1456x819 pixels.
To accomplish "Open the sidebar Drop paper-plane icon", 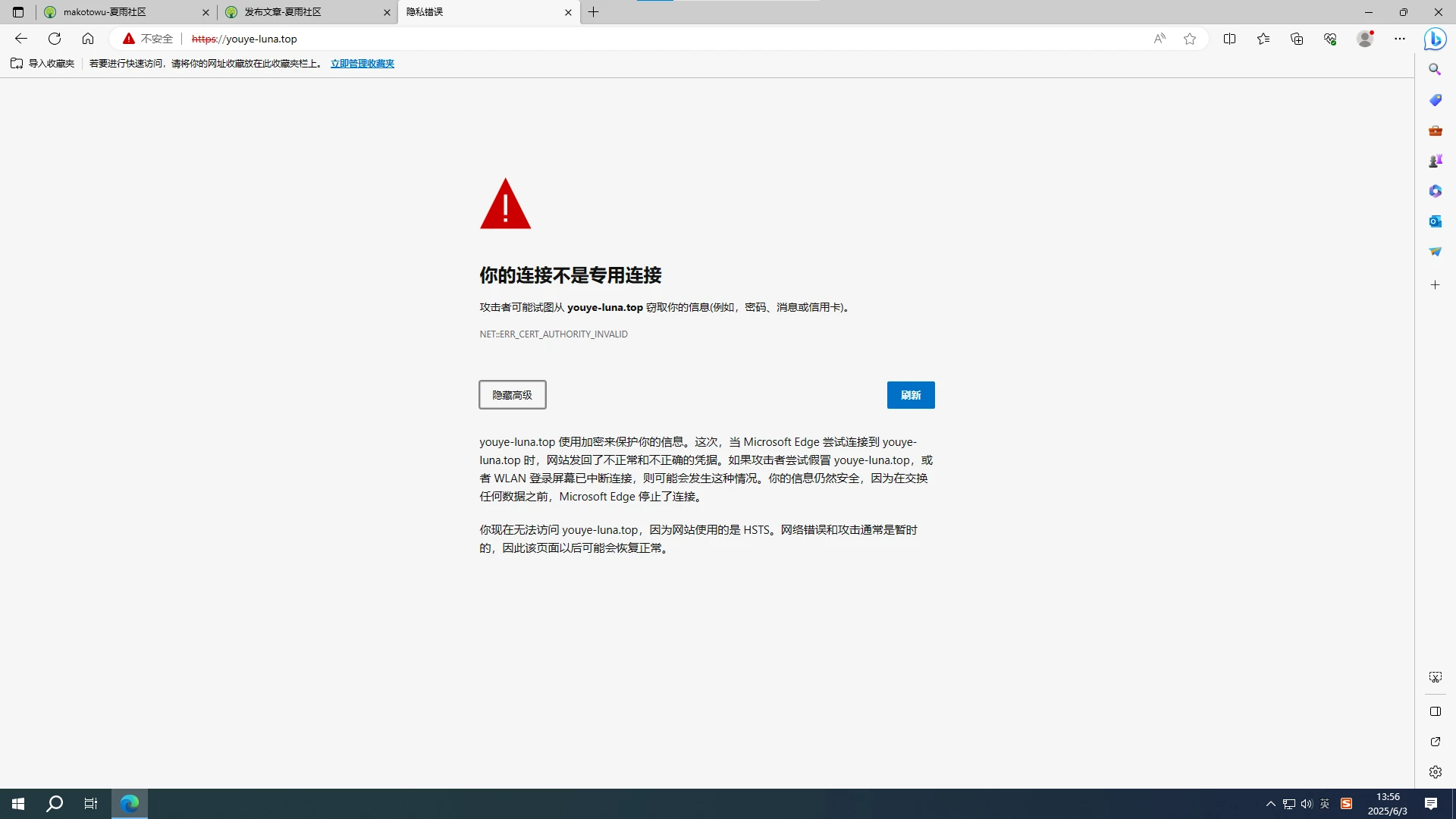I will click(1435, 252).
